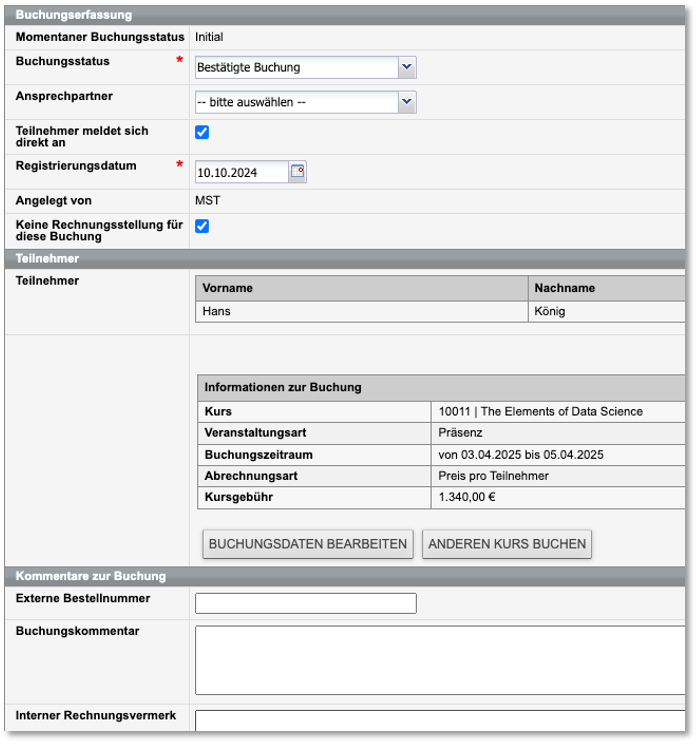This screenshot has height=744, width=698.
Task: Click the 'Informationen zur Buchung' table header
Action: [283, 387]
